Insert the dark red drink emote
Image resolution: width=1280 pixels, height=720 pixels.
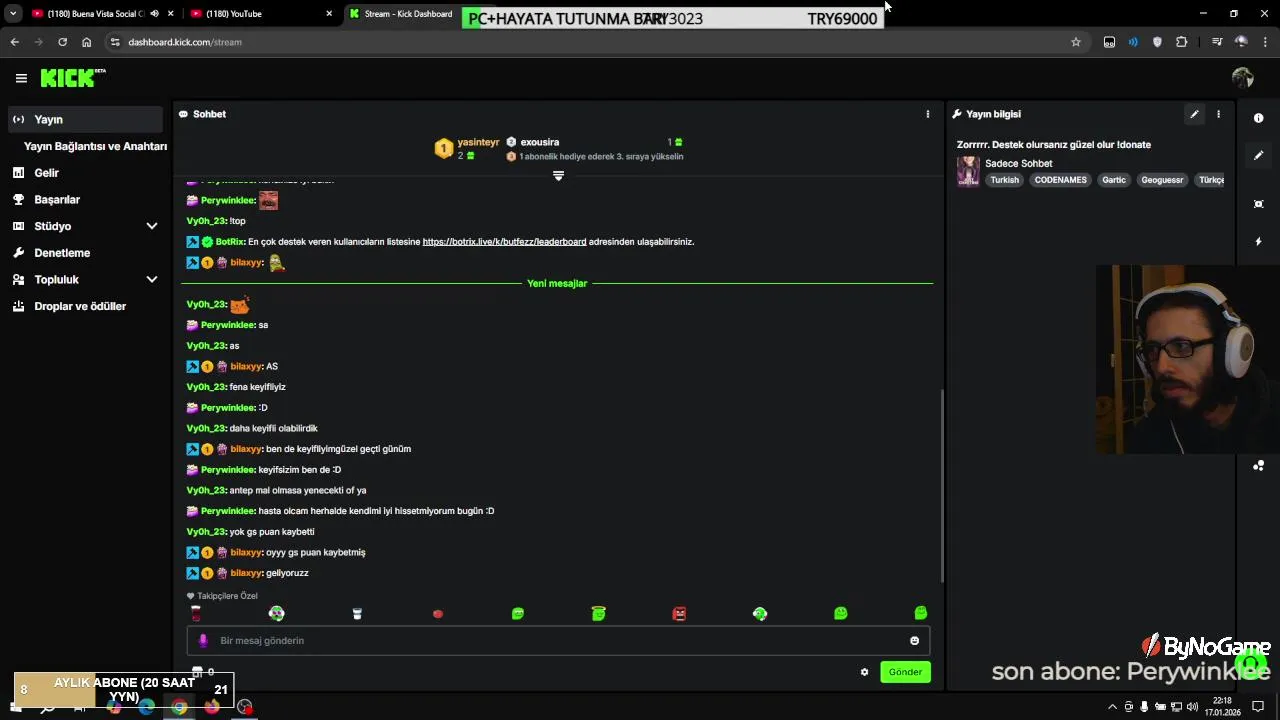click(196, 613)
